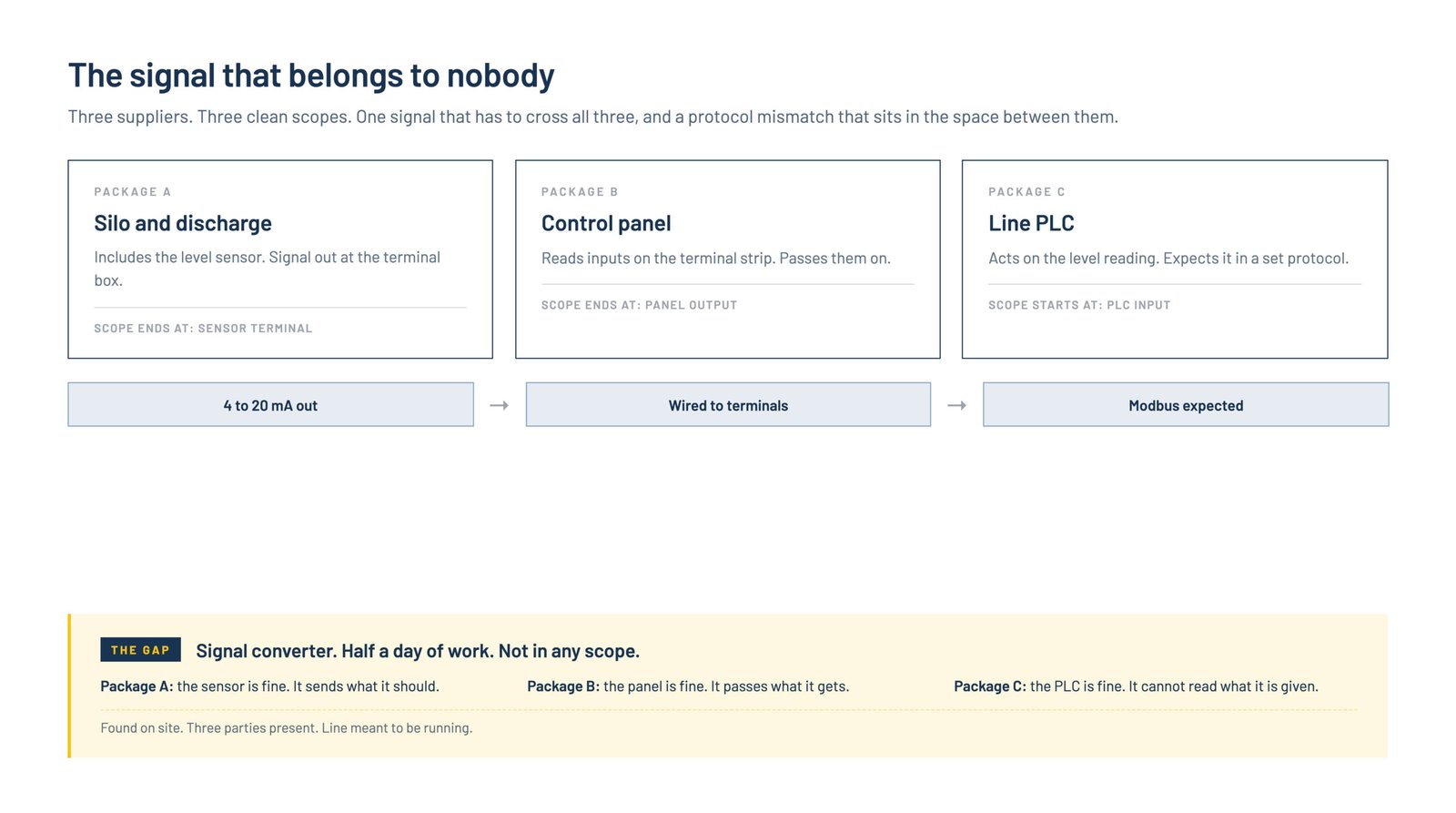Open the Silo and discharge card
This screenshot has width=1456, height=813.
(x=280, y=259)
